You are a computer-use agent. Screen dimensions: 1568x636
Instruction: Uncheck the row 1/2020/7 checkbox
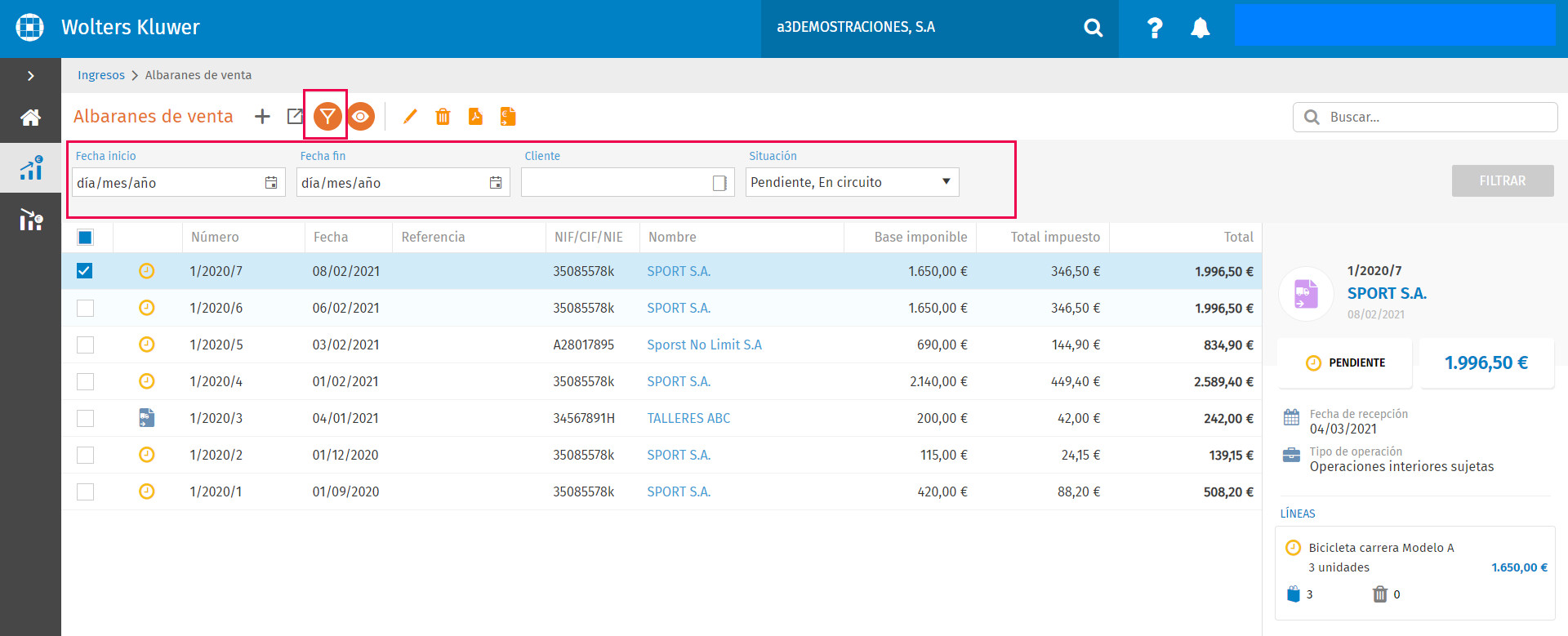coord(85,271)
